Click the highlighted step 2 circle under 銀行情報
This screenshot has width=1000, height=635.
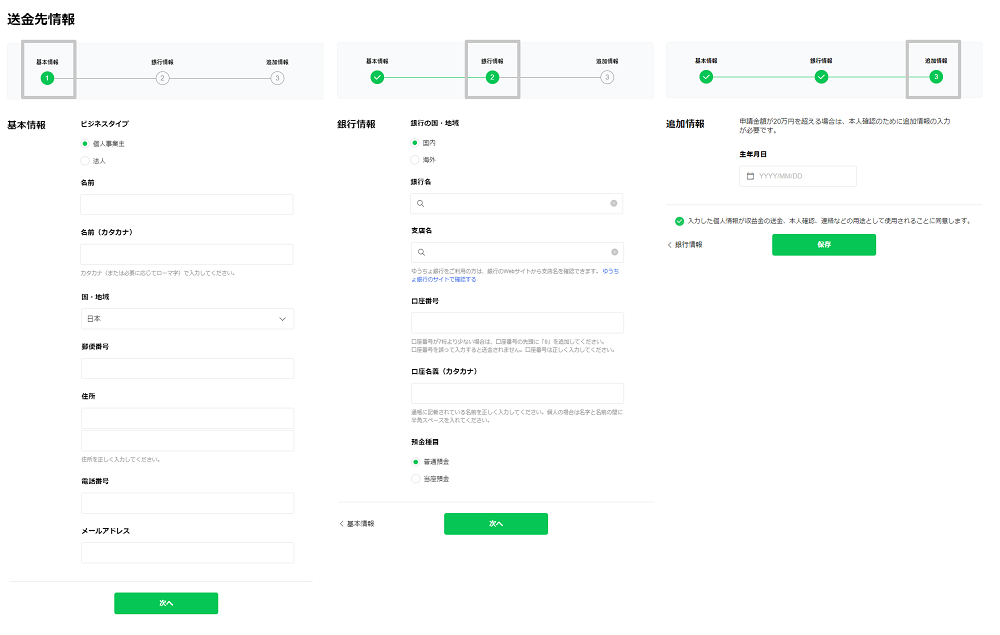(492, 78)
